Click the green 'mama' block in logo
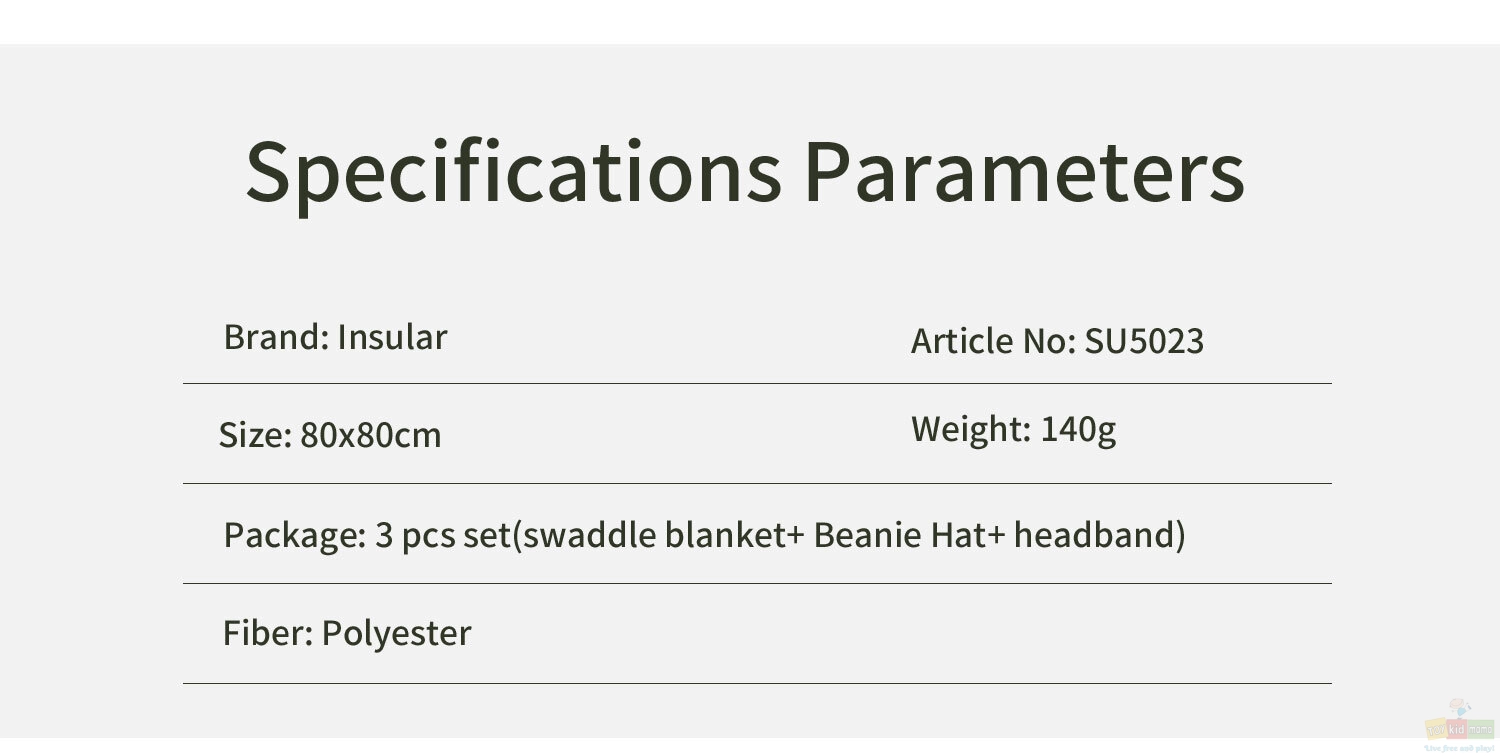This screenshot has width=1500, height=756. coord(1481,729)
